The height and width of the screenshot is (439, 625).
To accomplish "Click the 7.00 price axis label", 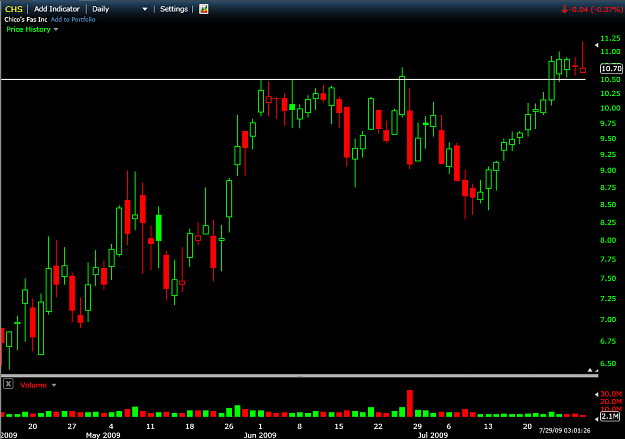I will click(608, 319).
